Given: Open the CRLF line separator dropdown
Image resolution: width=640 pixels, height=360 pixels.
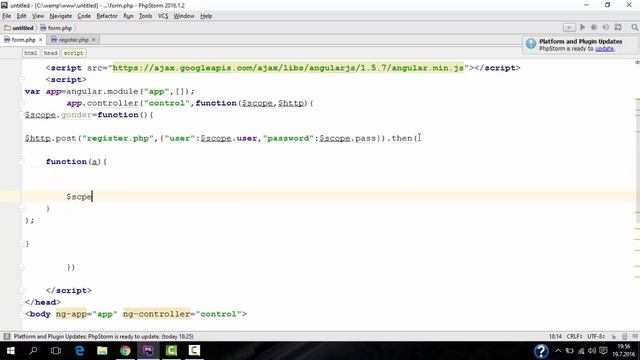Looking at the screenshot, I should (x=574, y=336).
